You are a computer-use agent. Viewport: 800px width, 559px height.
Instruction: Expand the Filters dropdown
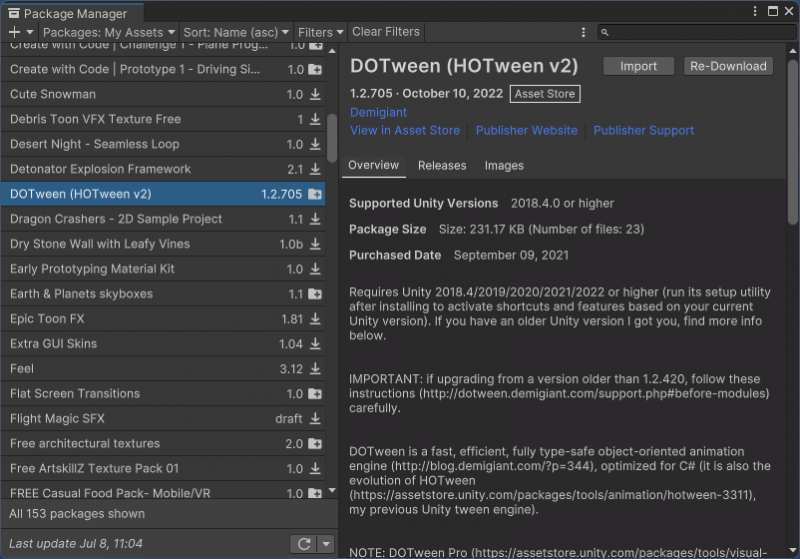pos(320,32)
